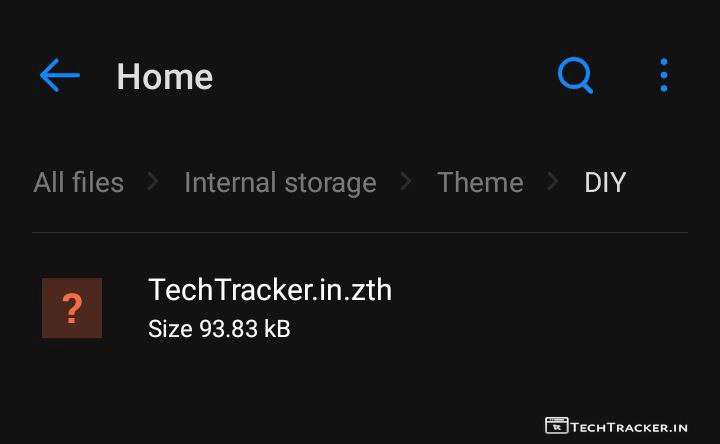The height and width of the screenshot is (444, 720).
Task: Select the current DIY breadcrumb
Action: pos(605,182)
